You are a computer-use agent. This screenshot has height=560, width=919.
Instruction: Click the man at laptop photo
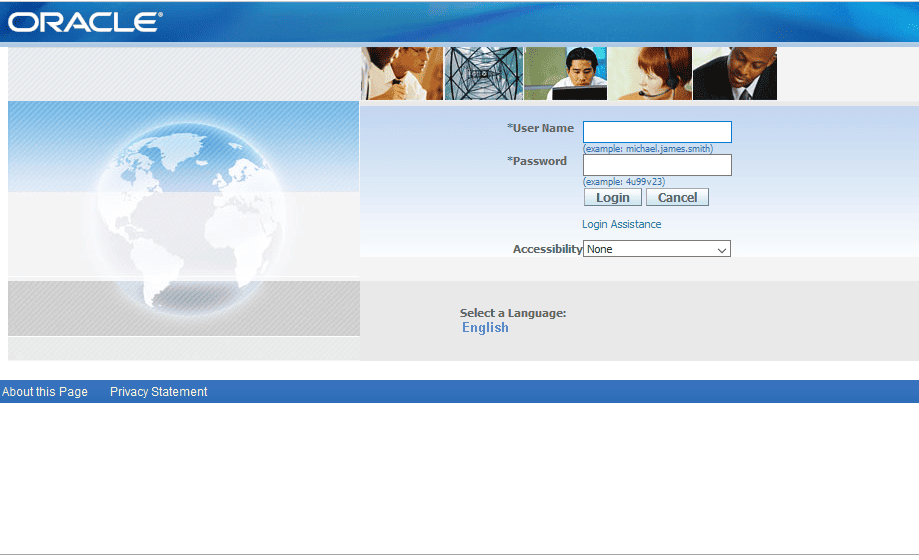pyautogui.click(x=566, y=73)
